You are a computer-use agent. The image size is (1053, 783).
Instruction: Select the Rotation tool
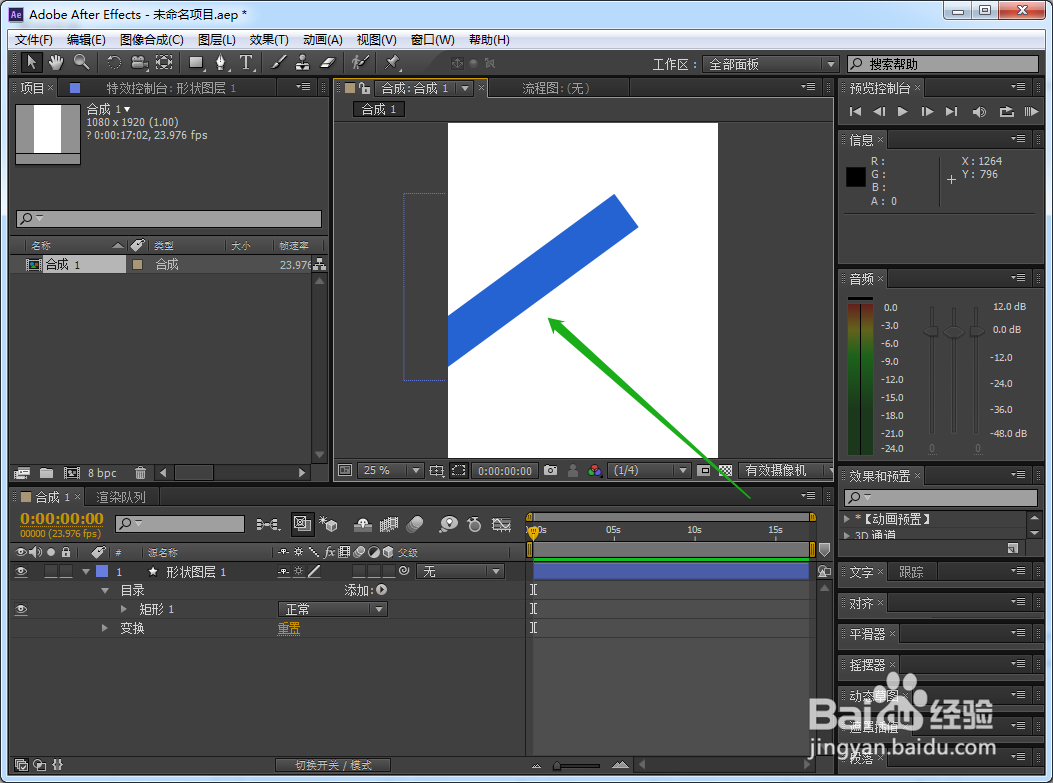pyautogui.click(x=114, y=62)
